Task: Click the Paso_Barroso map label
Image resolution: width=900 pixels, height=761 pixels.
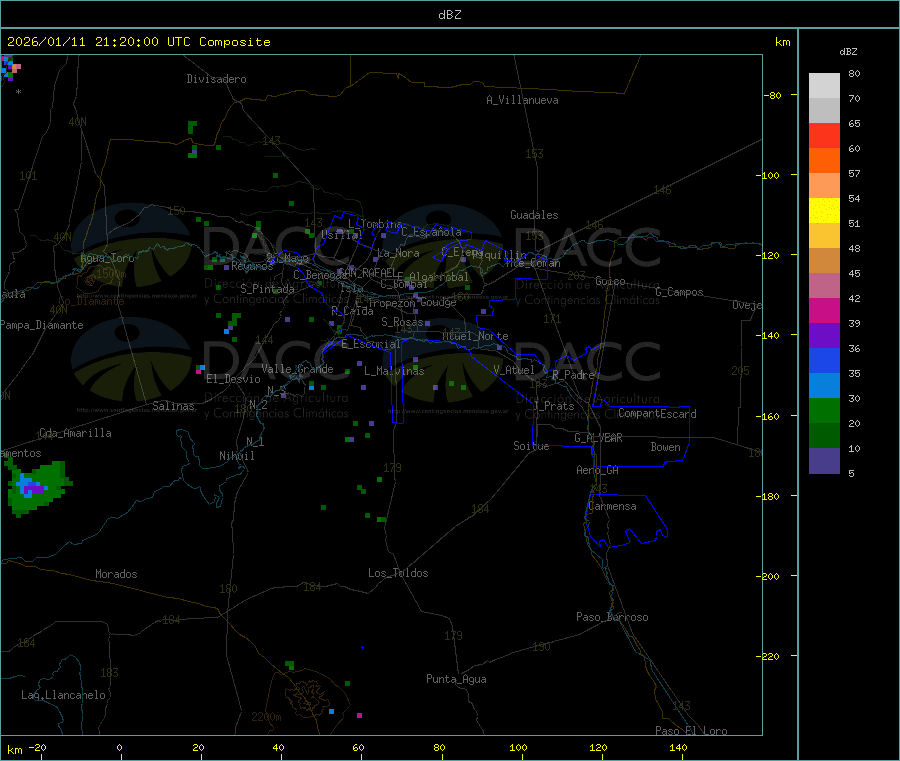Action: click(612, 618)
